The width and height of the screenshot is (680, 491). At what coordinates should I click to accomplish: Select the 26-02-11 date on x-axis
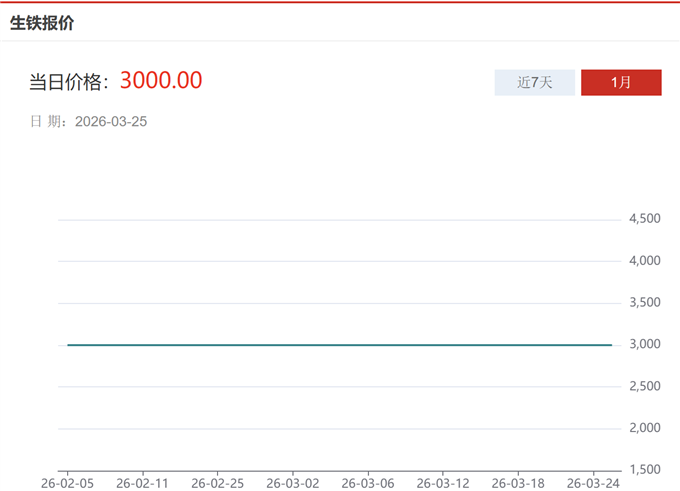coord(143,483)
